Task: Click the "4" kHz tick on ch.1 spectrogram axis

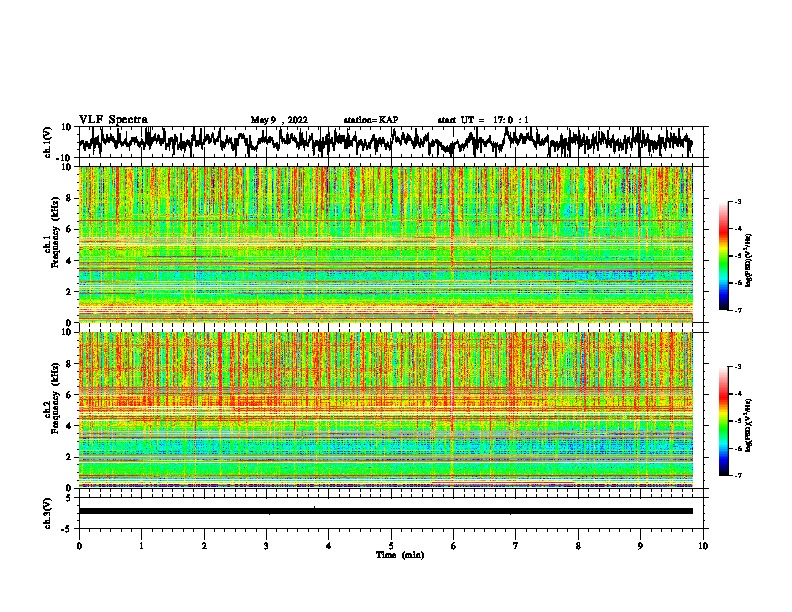Action: [x=70, y=261]
